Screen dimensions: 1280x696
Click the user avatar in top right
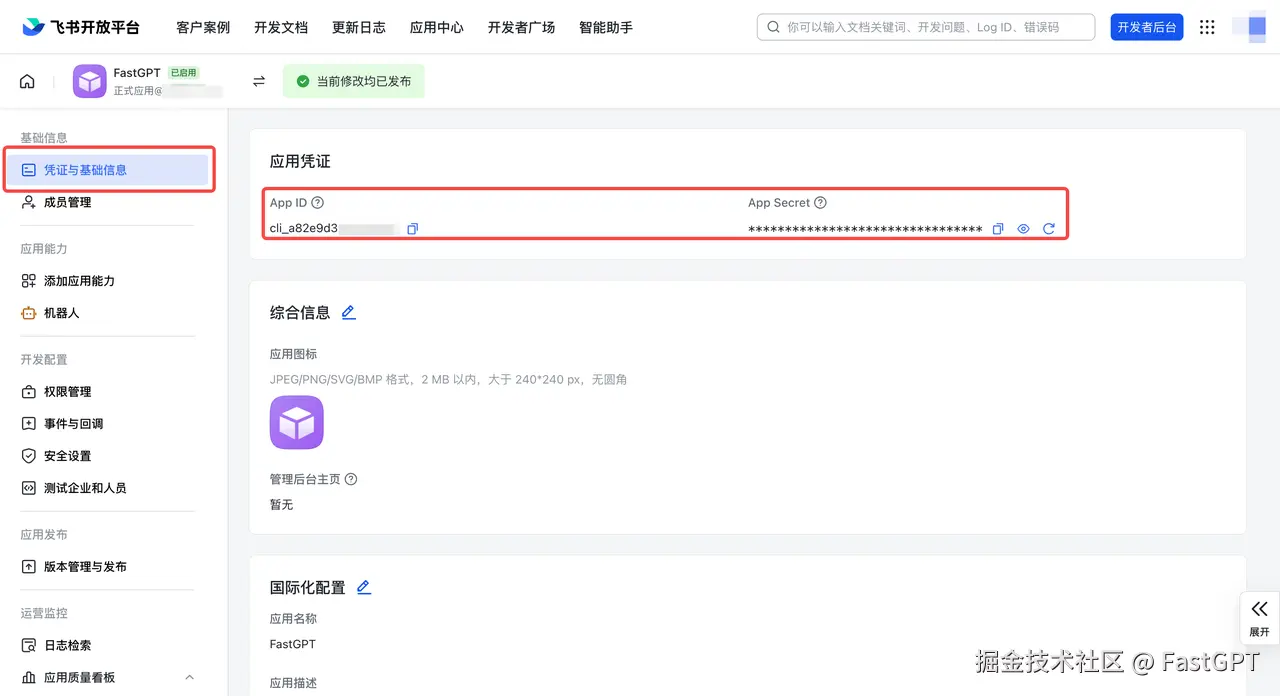click(1249, 27)
